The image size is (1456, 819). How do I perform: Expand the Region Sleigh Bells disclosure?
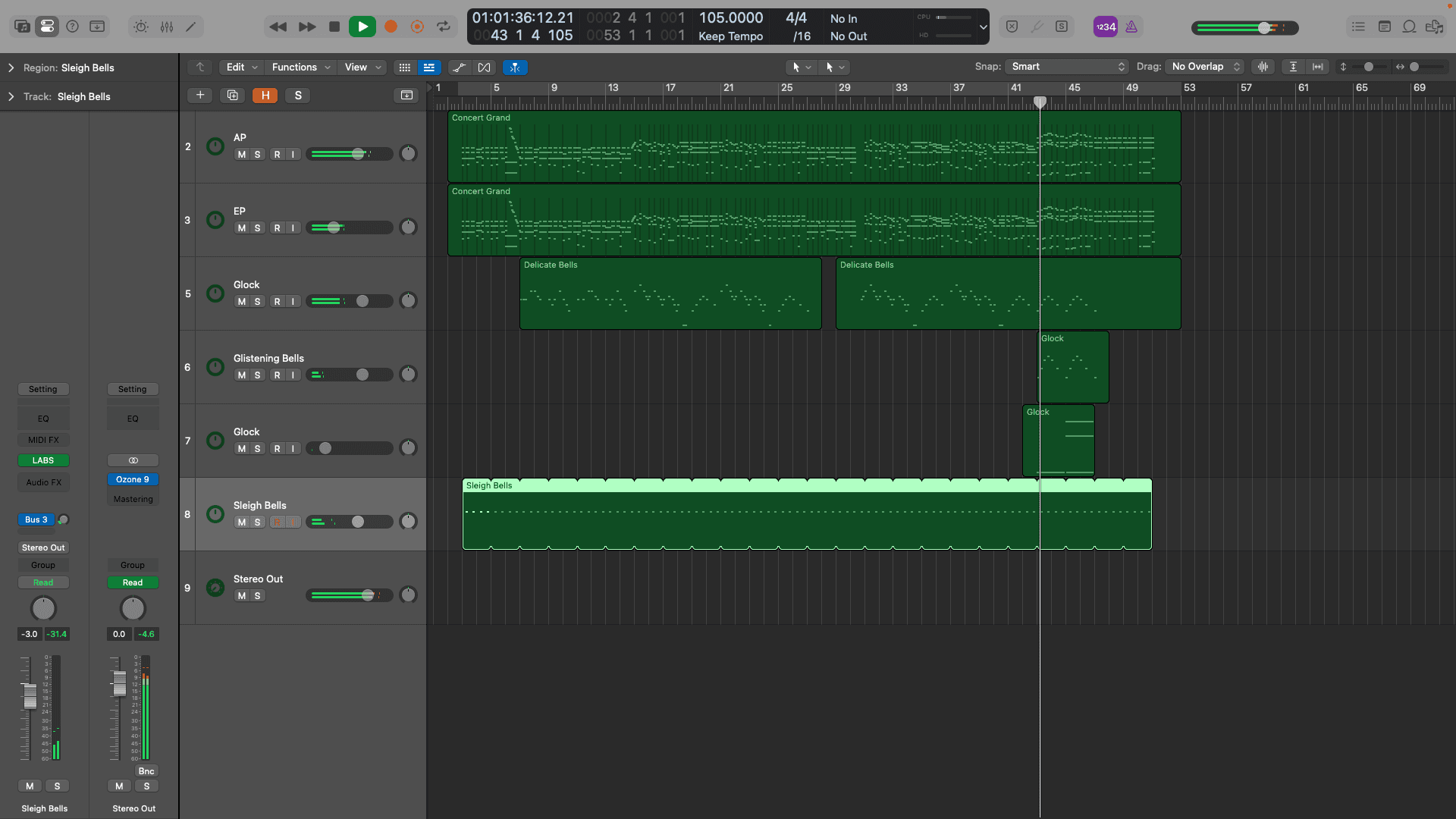[x=11, y=67]
